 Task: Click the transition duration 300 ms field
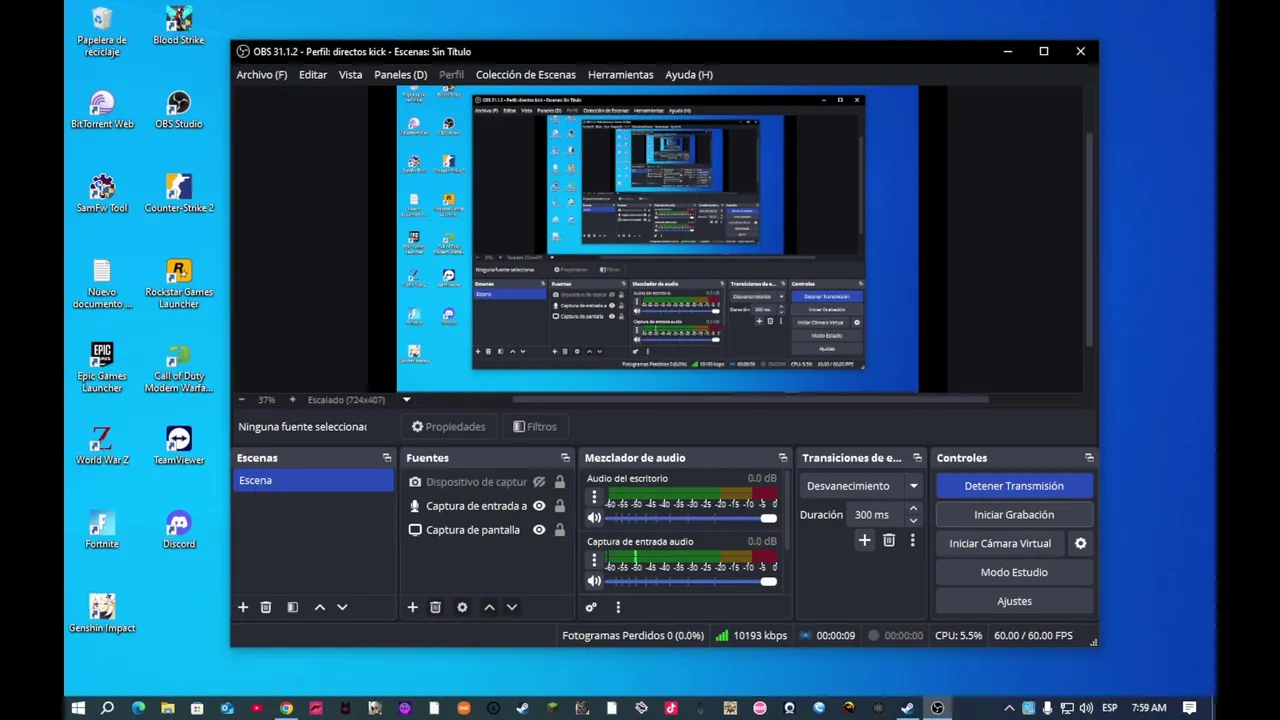click(875, 515)
